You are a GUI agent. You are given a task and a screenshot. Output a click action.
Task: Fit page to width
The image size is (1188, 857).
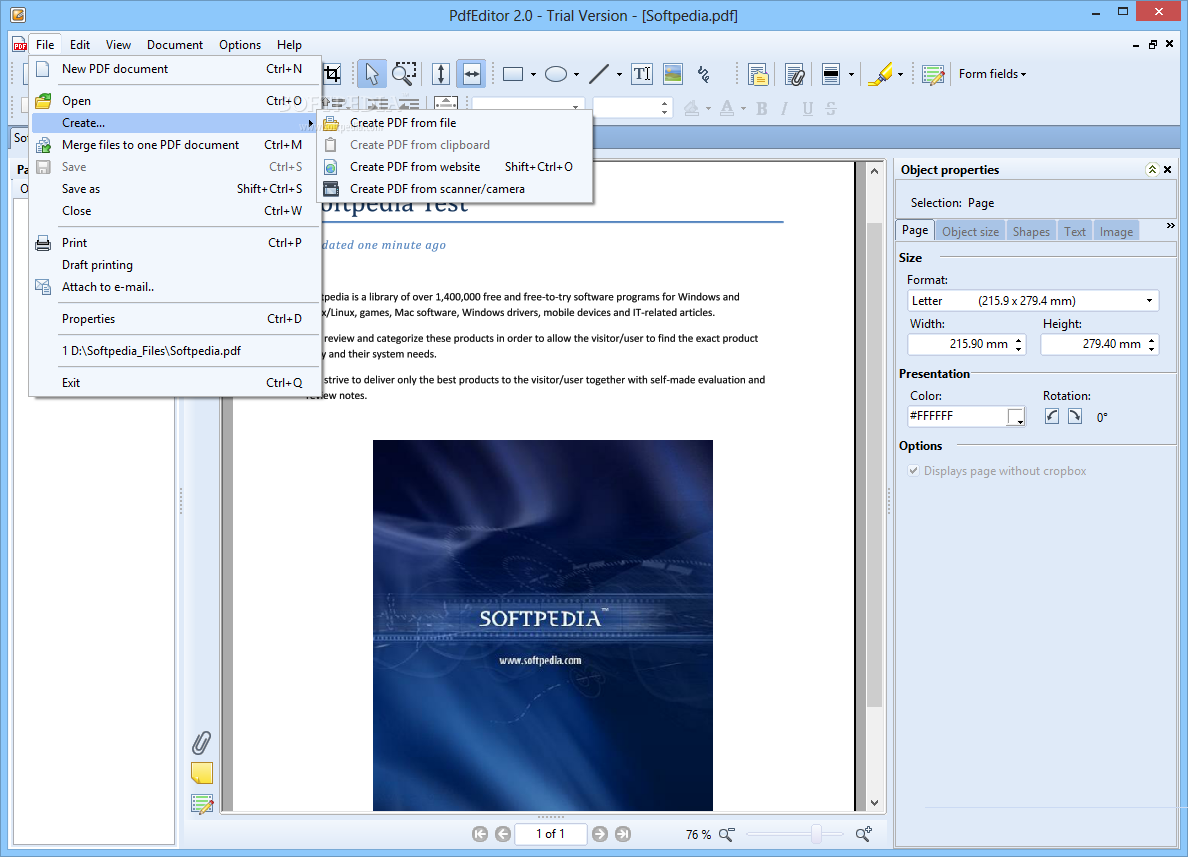[471, 74]
